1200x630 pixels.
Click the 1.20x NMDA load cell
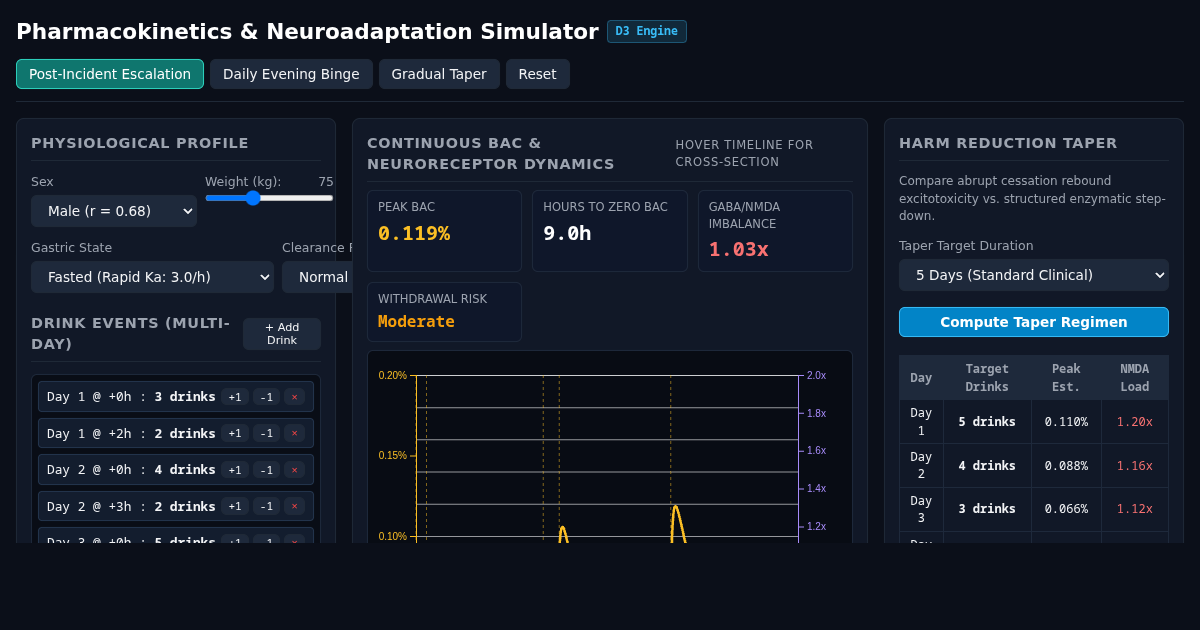(x=1135, y=422)
